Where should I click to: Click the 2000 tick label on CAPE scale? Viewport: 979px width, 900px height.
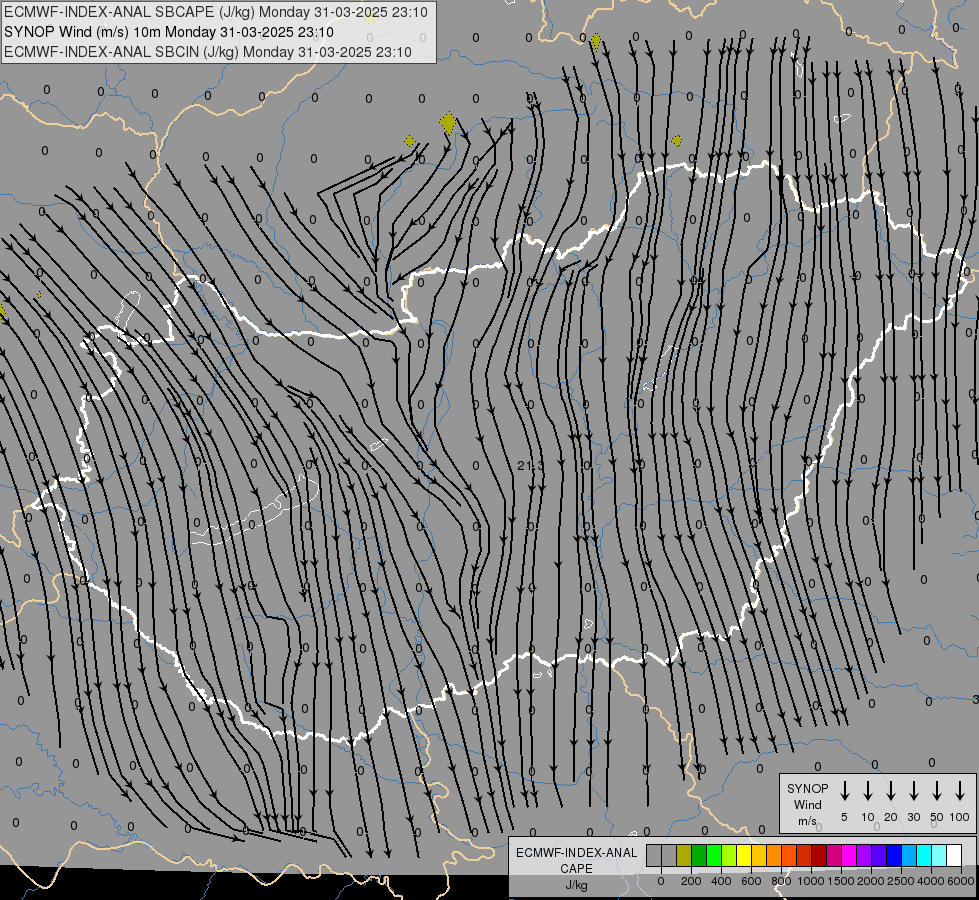pyautogui.click(x=871, y=881)
